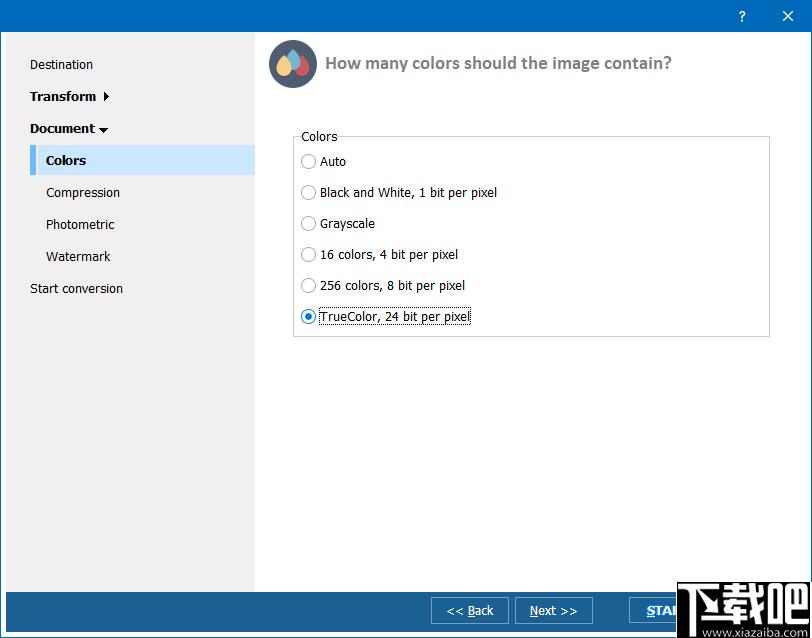Click the << Back button
Image resolution: width=812 pixels, height=638 pixels.
470,611
